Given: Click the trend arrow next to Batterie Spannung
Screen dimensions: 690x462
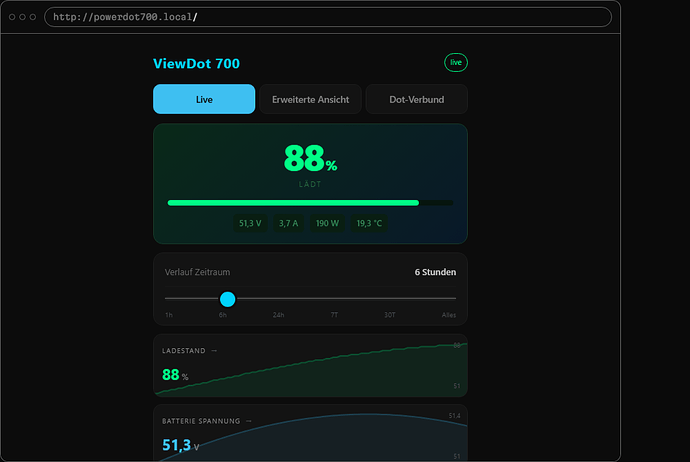Looking at the screenshot, I should point(249,421).
